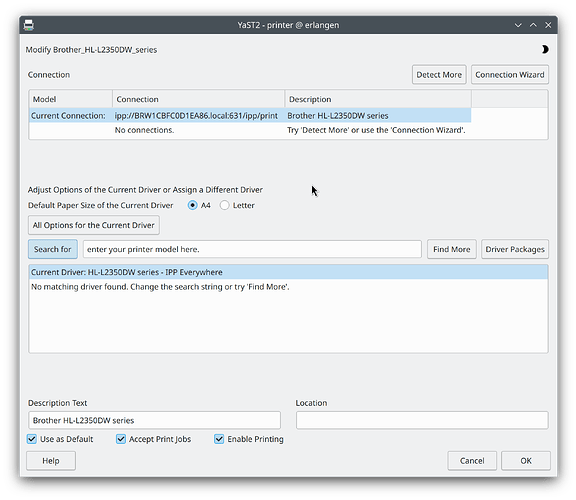
Task: Open Driver Packages
Action: tap(515, 249)
